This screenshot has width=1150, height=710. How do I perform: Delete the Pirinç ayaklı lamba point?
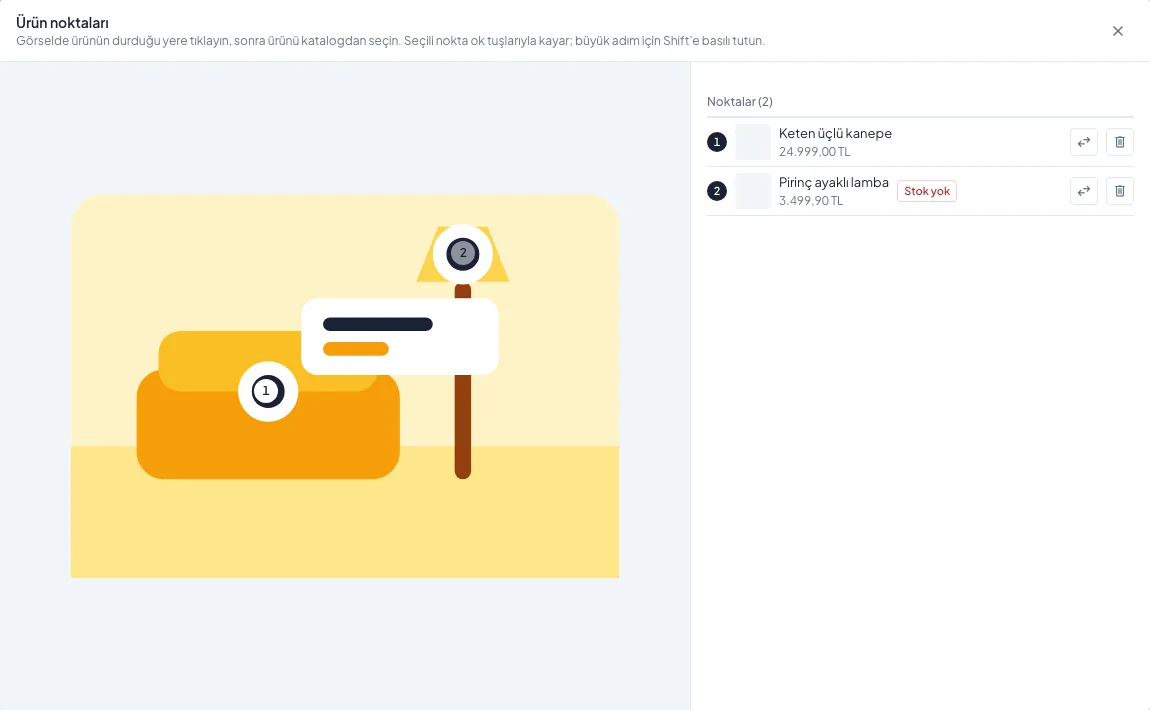pos(1119,191)
